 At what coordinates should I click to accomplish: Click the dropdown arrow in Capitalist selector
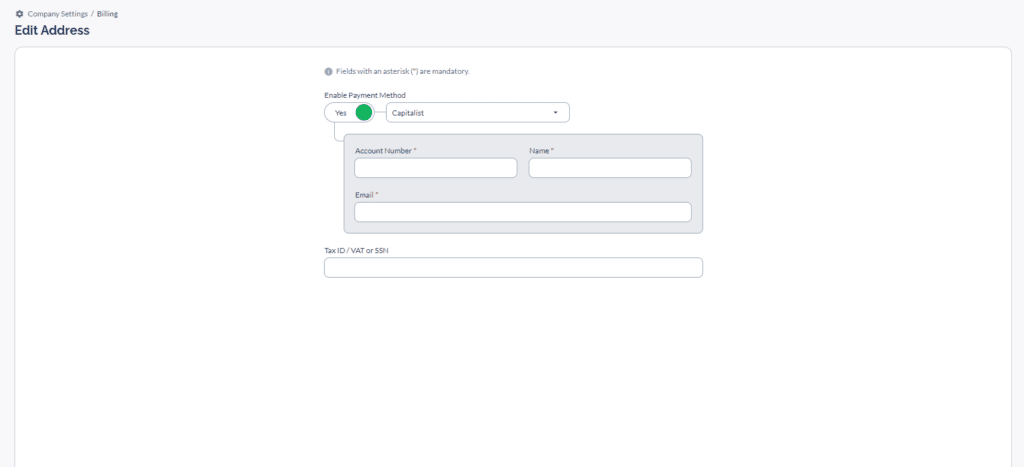(x=555, y=113)
